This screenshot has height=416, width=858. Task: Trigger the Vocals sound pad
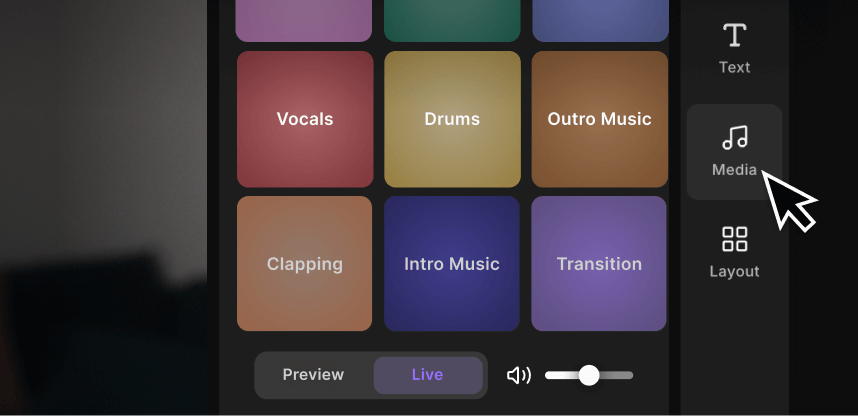tap(305, 119)
